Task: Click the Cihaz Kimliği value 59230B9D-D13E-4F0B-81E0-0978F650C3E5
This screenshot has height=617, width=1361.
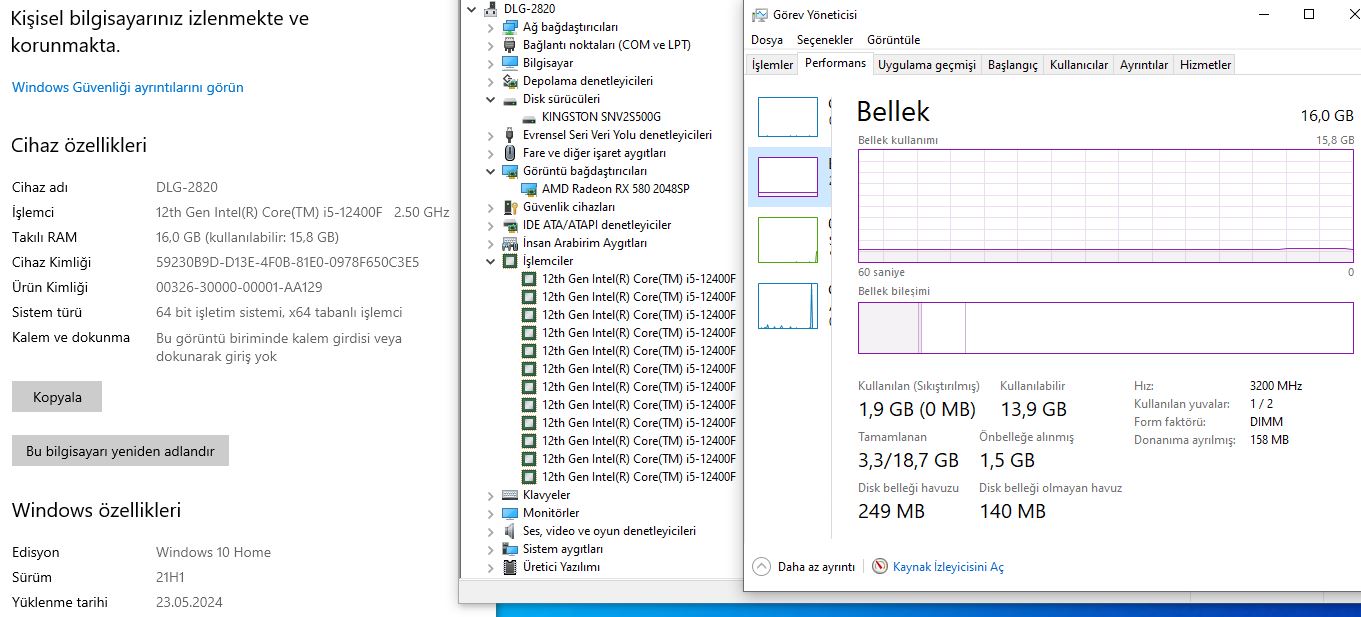Action: click(x=288, y=262)
